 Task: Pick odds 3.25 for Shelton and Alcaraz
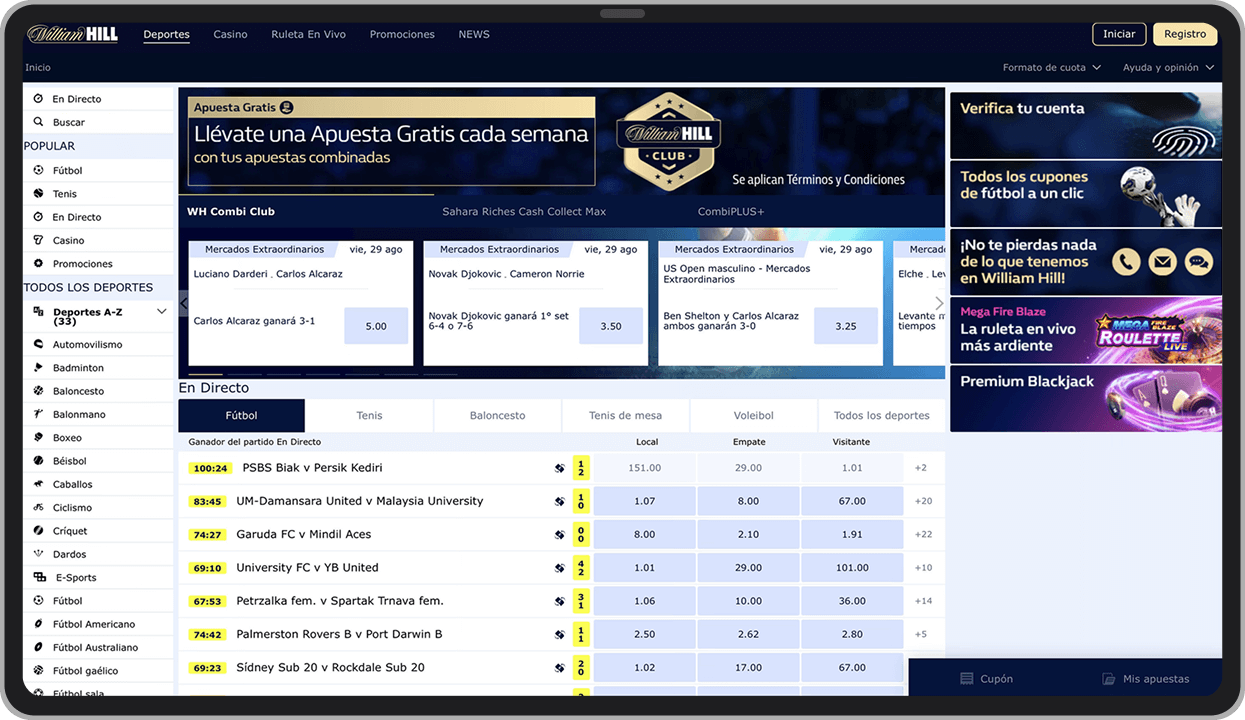846,326
